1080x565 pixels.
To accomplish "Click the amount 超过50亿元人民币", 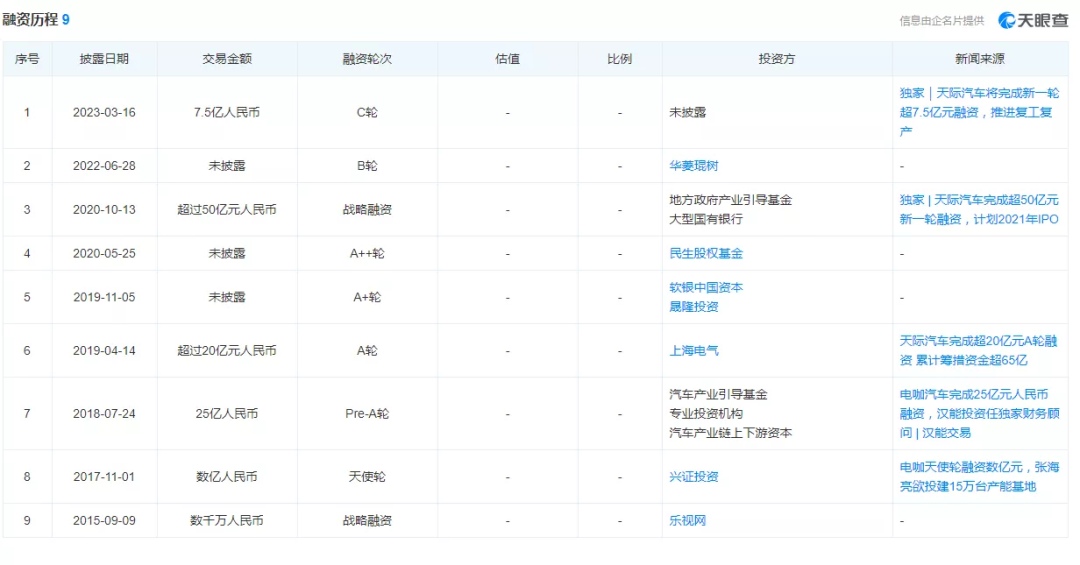I will (x=227, y=209).
